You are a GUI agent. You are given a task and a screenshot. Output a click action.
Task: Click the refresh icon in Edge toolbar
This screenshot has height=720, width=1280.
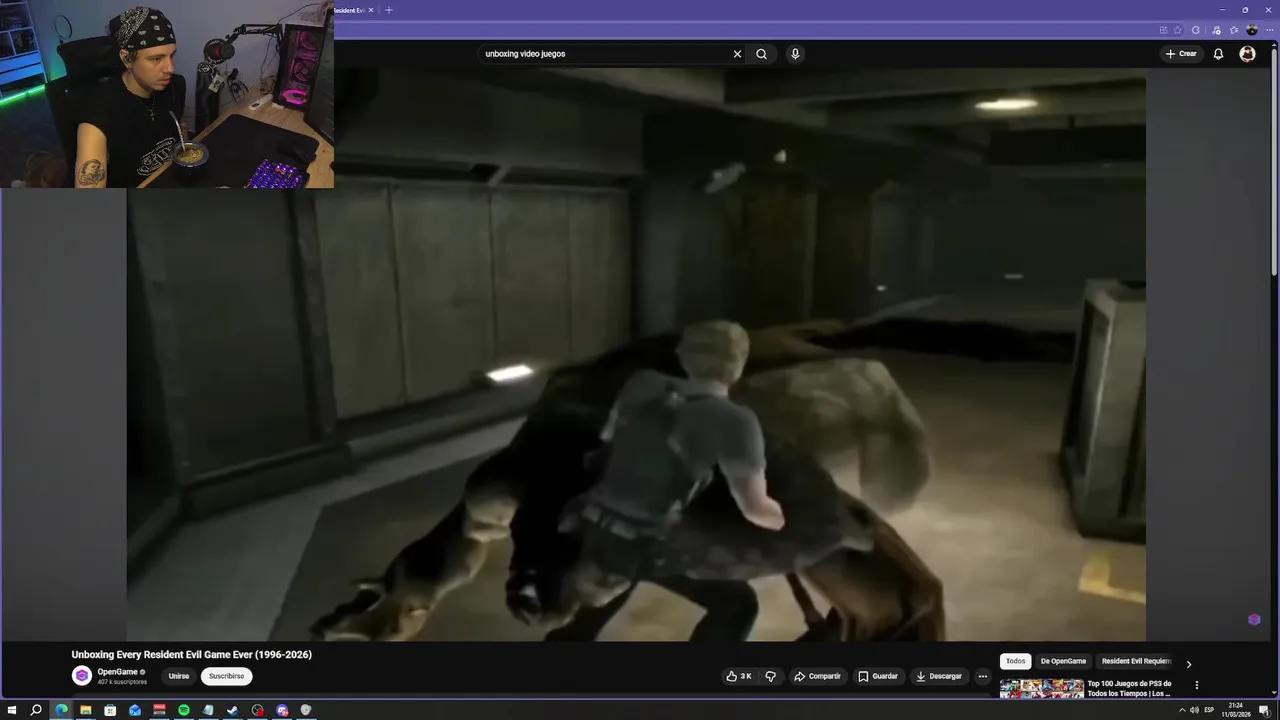pos(1195,30)
